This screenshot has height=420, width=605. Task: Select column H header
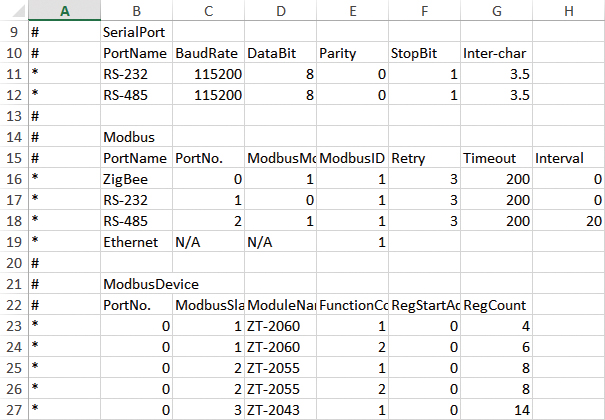[569, 10]
